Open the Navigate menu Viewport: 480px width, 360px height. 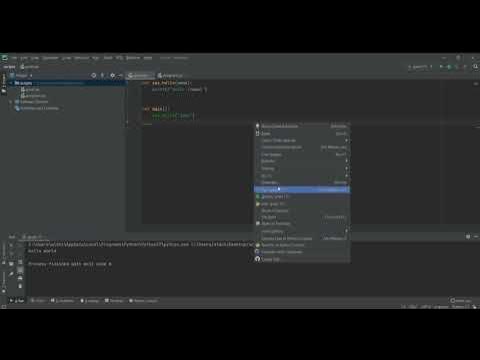click(50, 58)
